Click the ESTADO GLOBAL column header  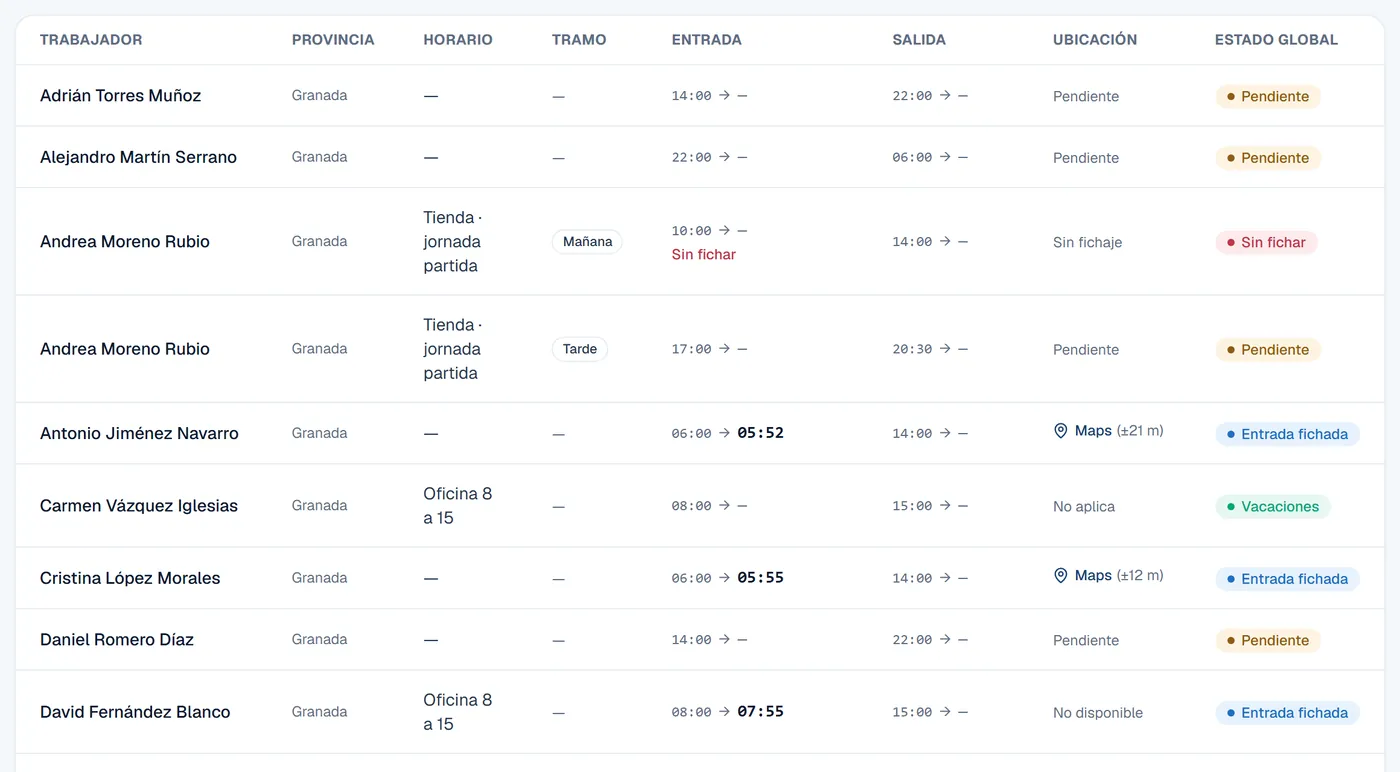point(1276,40)
